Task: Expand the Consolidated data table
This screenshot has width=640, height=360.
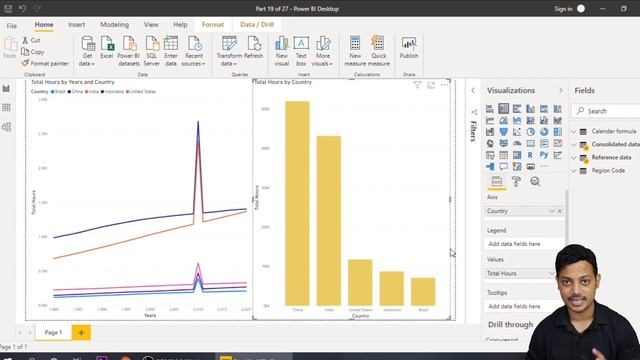Action: [574, 144]
